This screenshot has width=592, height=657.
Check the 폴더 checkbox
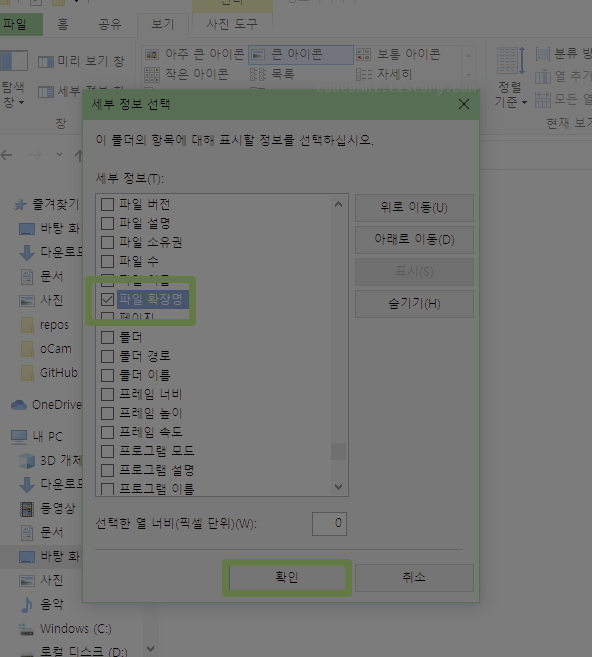point(107,337)
